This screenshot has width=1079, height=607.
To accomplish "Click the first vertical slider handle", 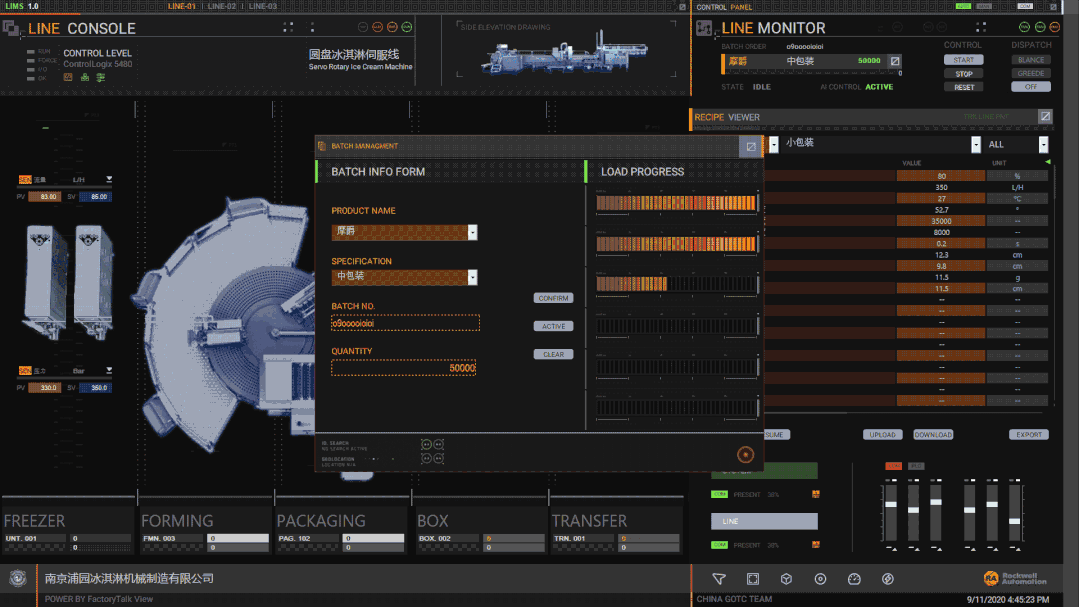I will (x=891, y=505).
